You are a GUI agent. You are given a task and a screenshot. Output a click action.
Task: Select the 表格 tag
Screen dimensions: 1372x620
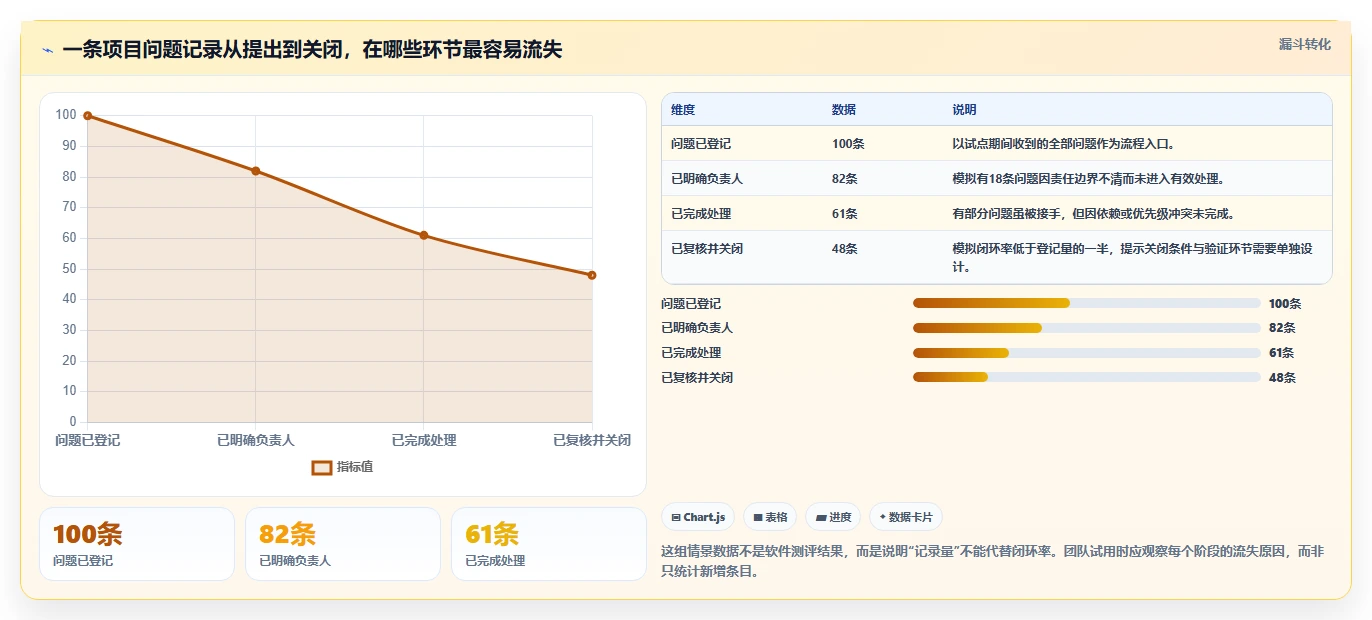[770, 517]
